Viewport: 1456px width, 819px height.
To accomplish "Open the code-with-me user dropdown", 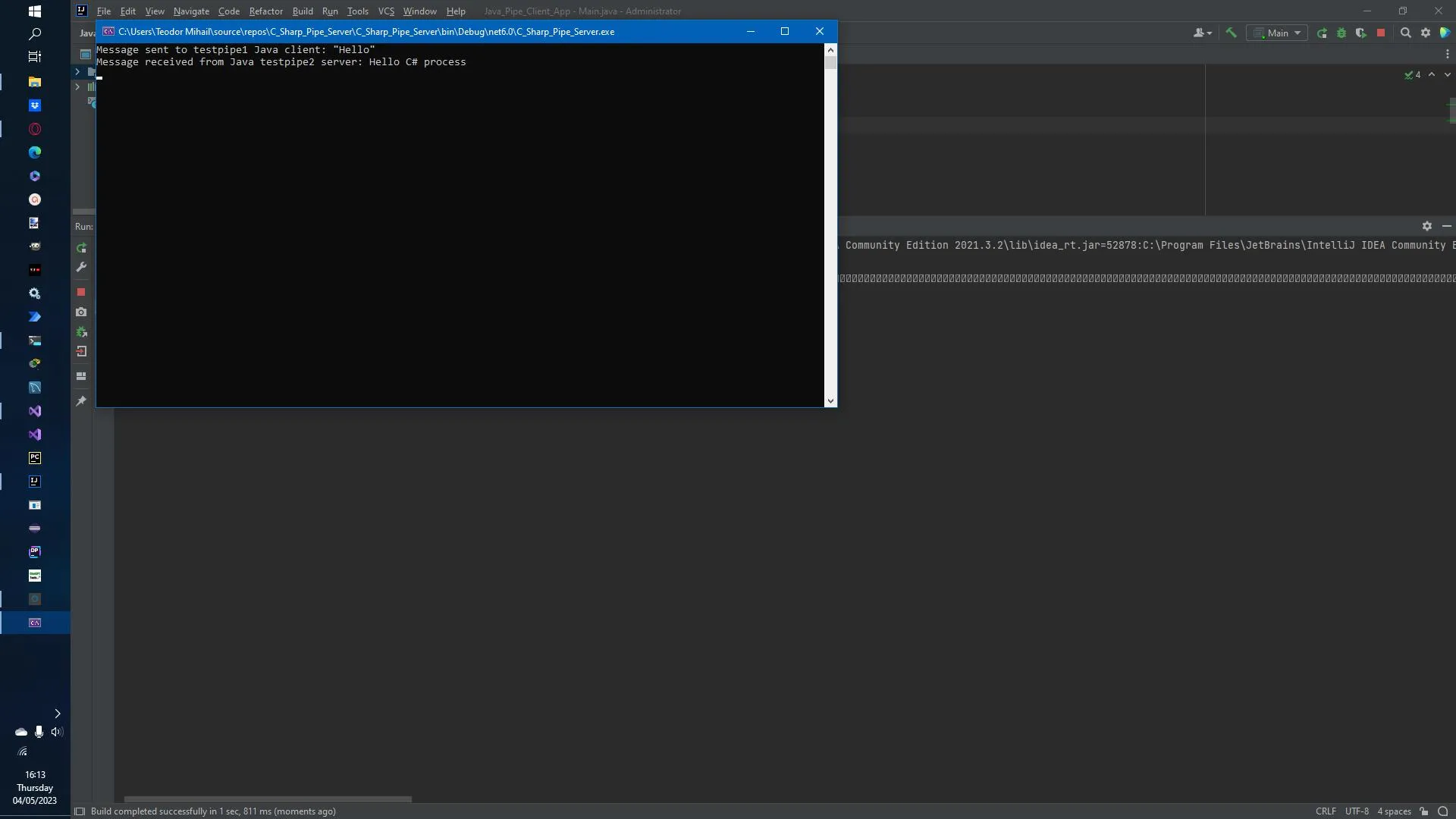I will tap(1202, 33).
